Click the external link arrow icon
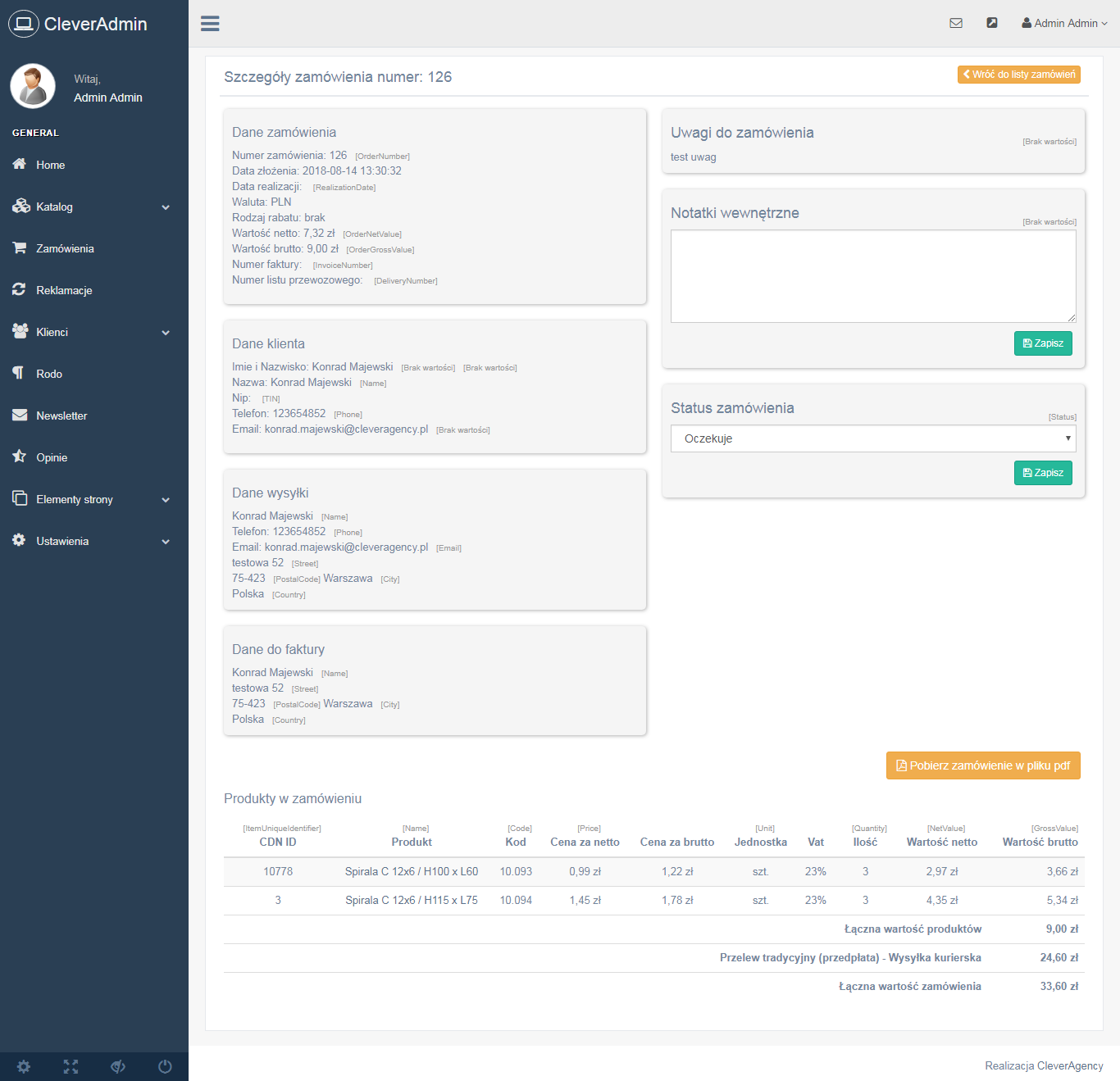This screenshot has height=1081, width=1120. 992,23
